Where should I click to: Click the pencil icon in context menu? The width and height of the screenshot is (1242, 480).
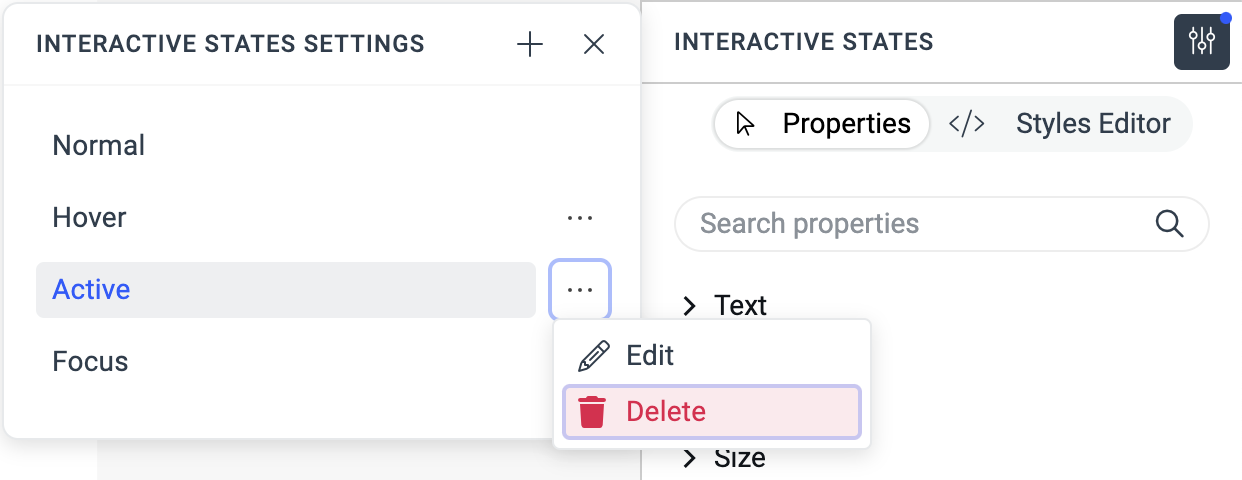click(593, 355)
